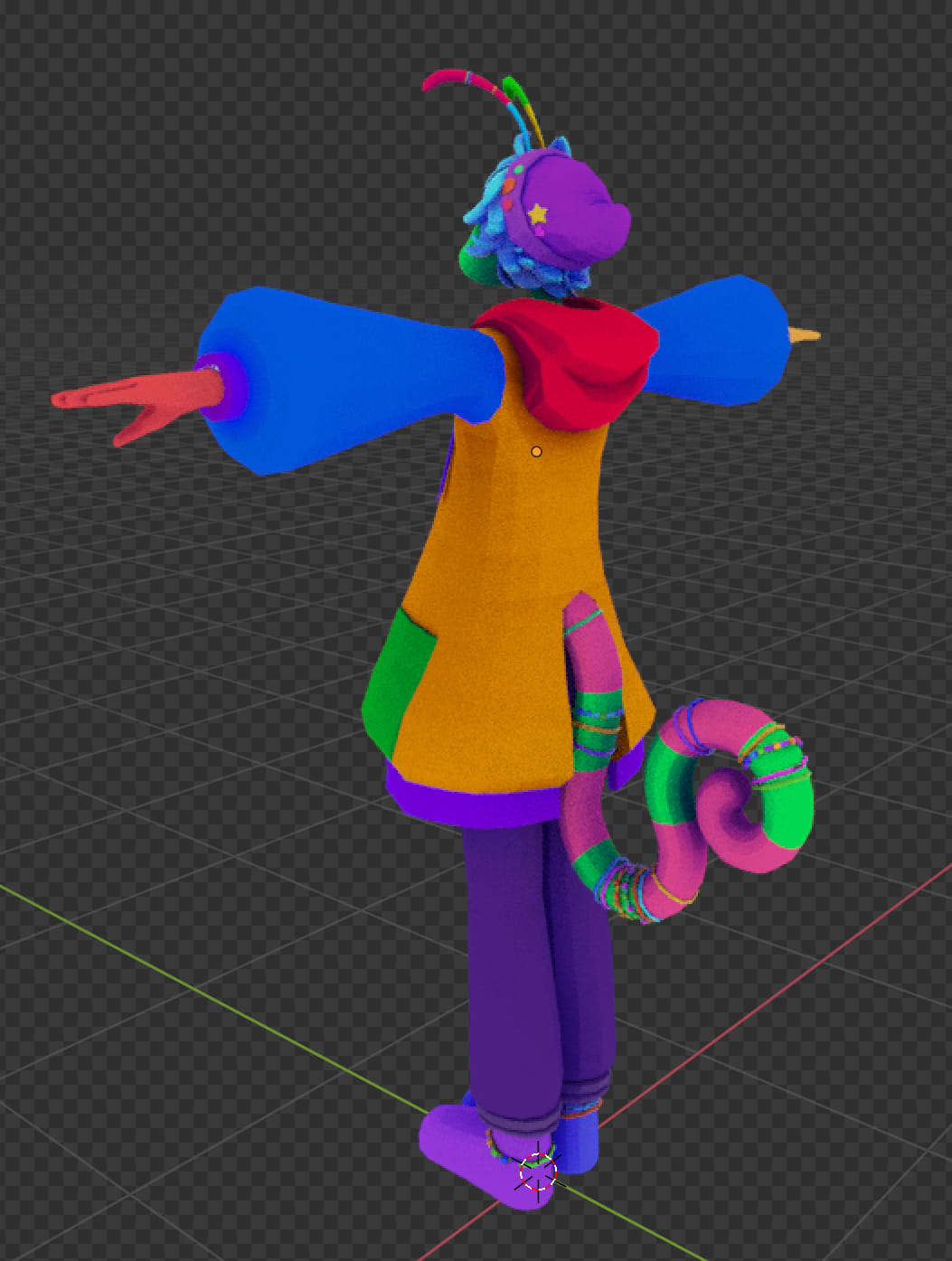Click the orange object origin dot

536,451
